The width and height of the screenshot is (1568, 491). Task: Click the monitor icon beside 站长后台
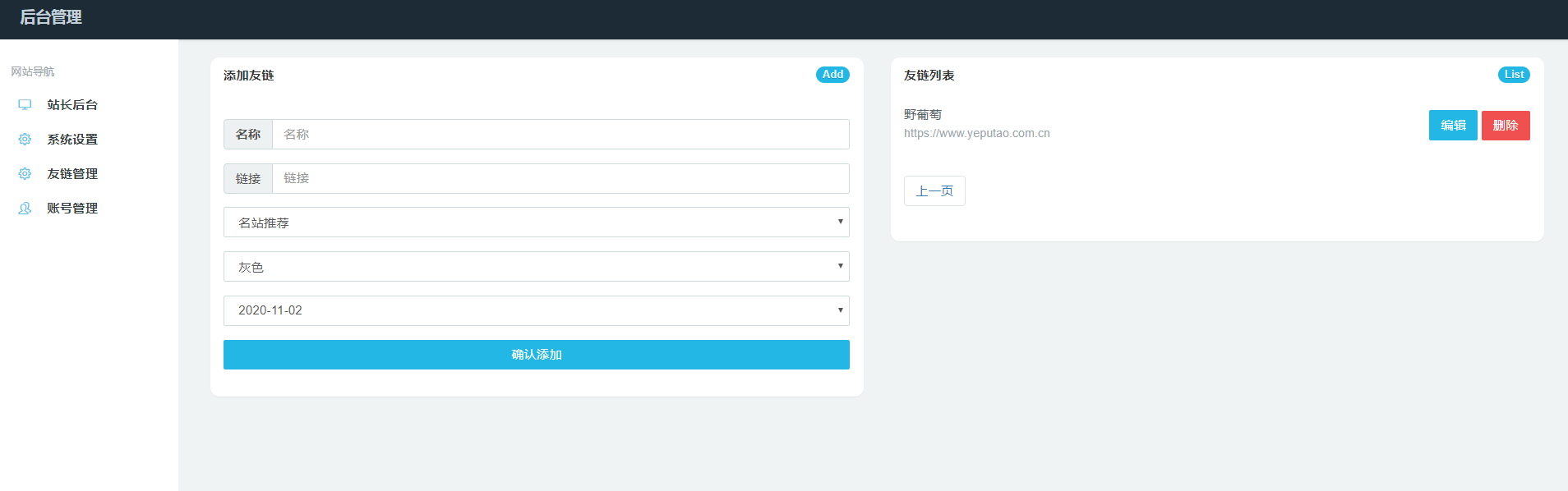pyautogui.click(x=25, y=105)
